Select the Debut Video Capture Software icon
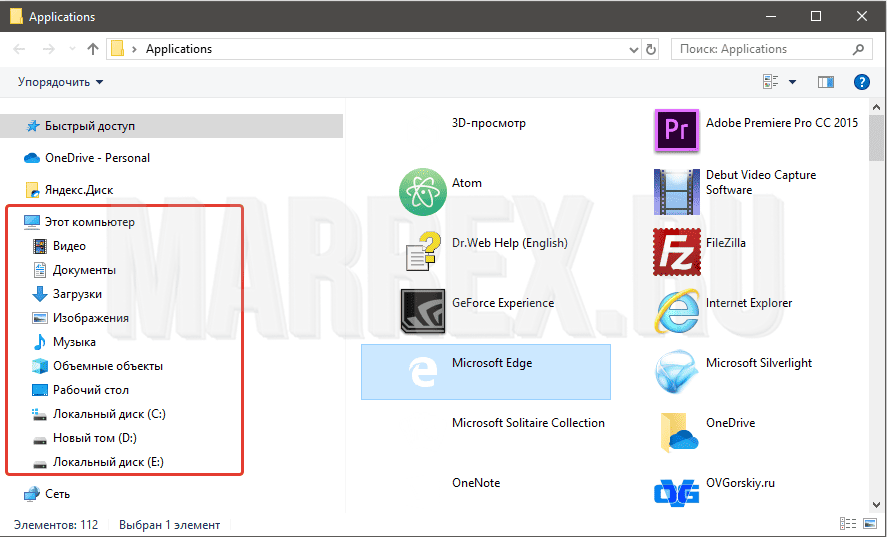 click(677, 191)
